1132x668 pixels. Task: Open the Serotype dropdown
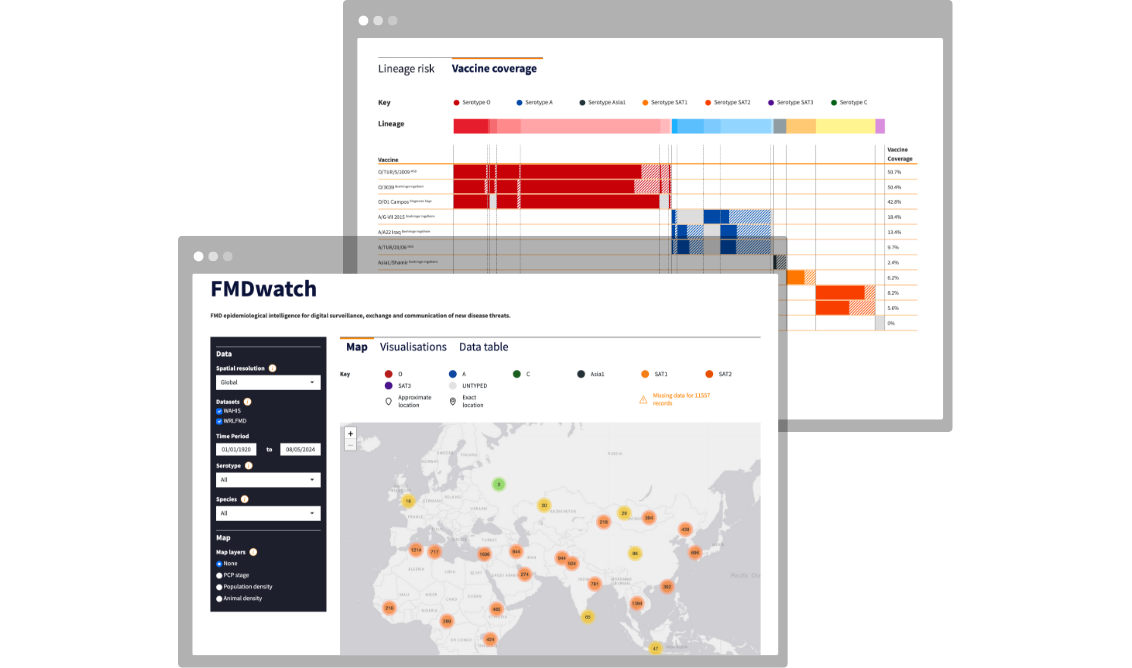[268, 480]
